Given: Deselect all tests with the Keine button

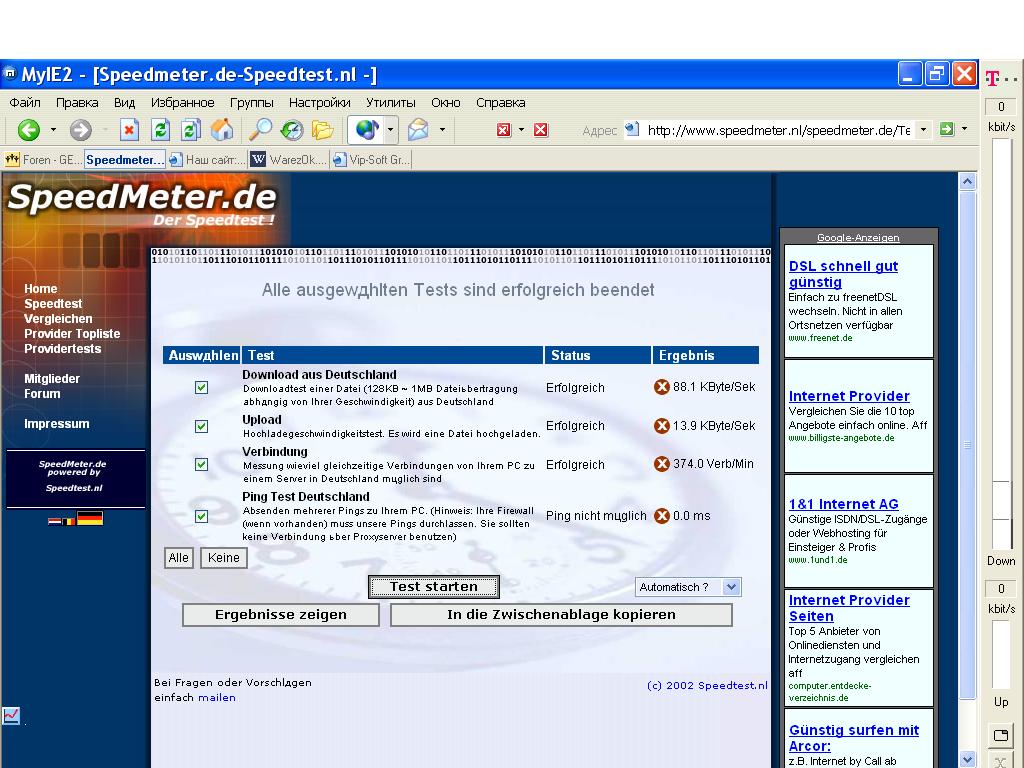Looking at the screenshot, I should tap(223, 558).
